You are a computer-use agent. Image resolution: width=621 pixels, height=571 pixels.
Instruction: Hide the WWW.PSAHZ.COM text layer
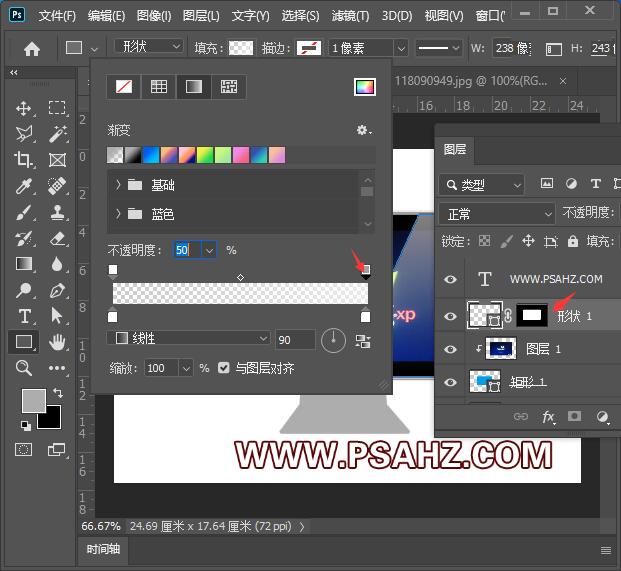click(x=450, y=280)
